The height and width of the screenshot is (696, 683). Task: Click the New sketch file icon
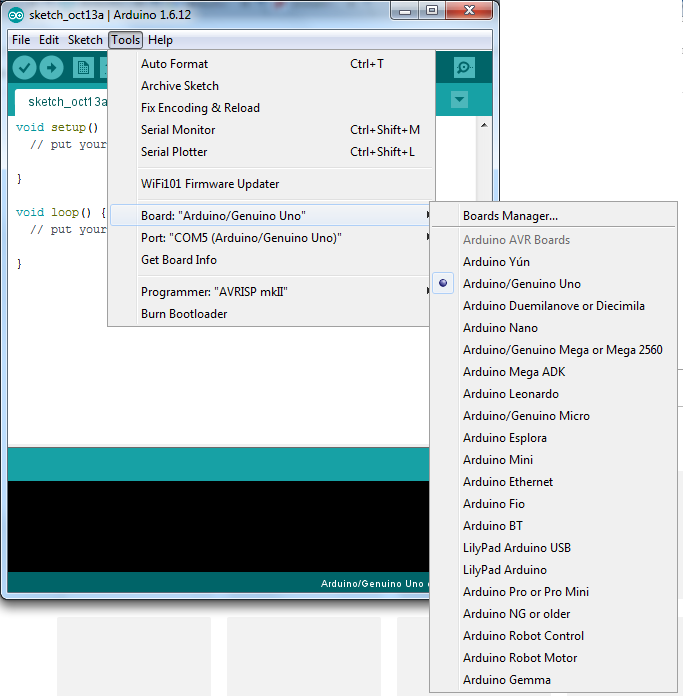pos(83,68)
